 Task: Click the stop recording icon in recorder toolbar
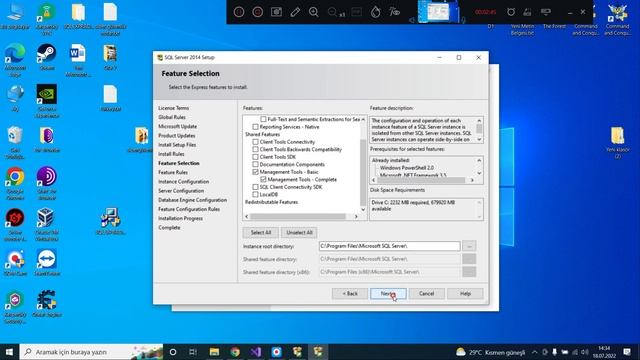point(258,12)
